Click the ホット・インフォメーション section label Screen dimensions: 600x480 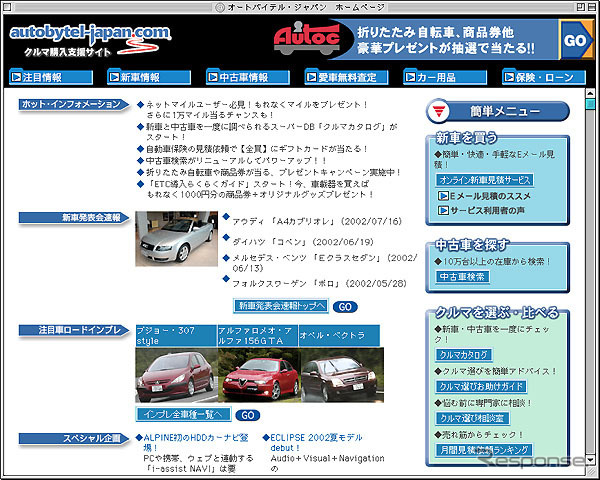[x=74, y=104]
